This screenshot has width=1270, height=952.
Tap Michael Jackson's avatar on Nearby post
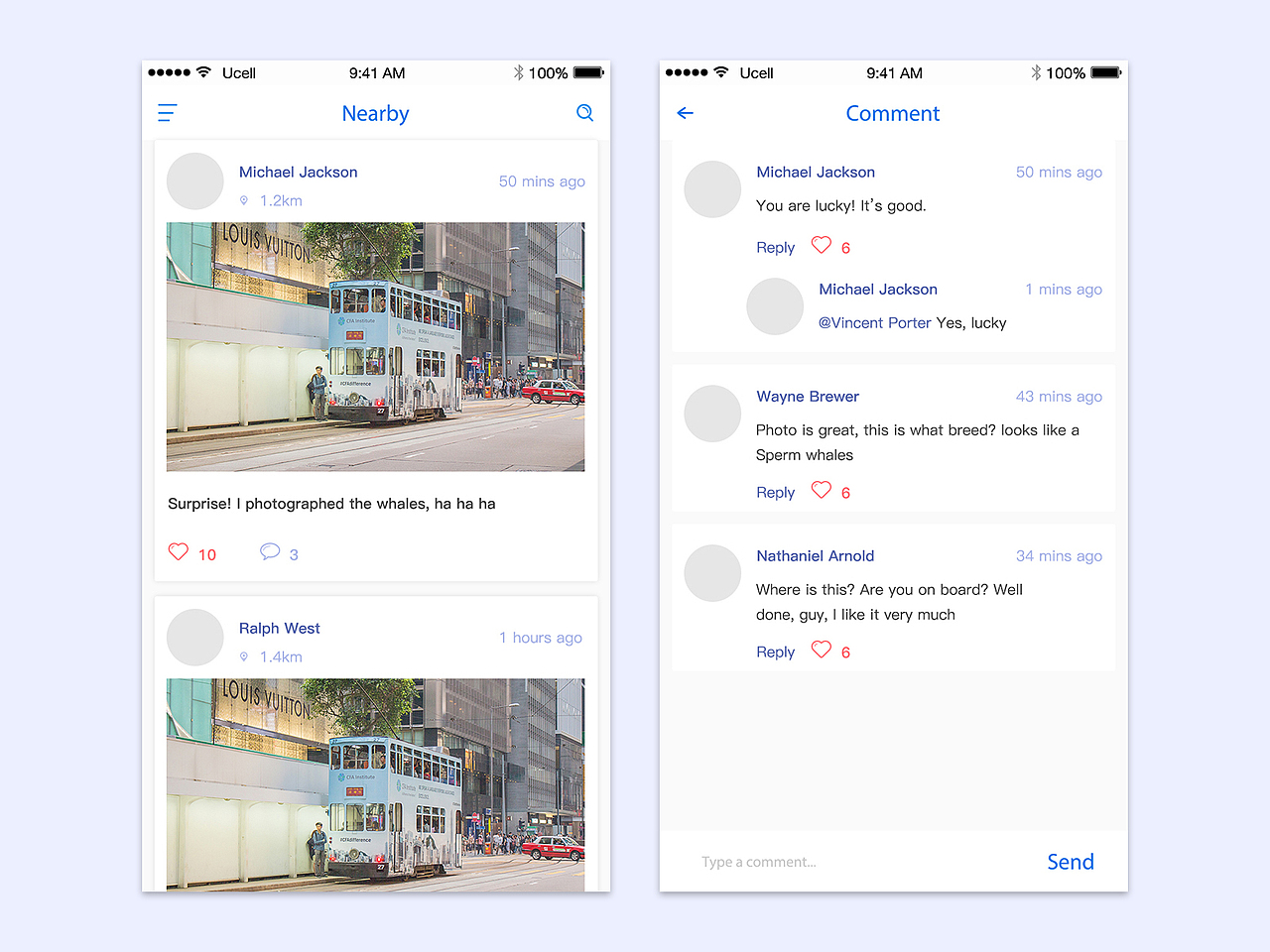click(195, 181)
